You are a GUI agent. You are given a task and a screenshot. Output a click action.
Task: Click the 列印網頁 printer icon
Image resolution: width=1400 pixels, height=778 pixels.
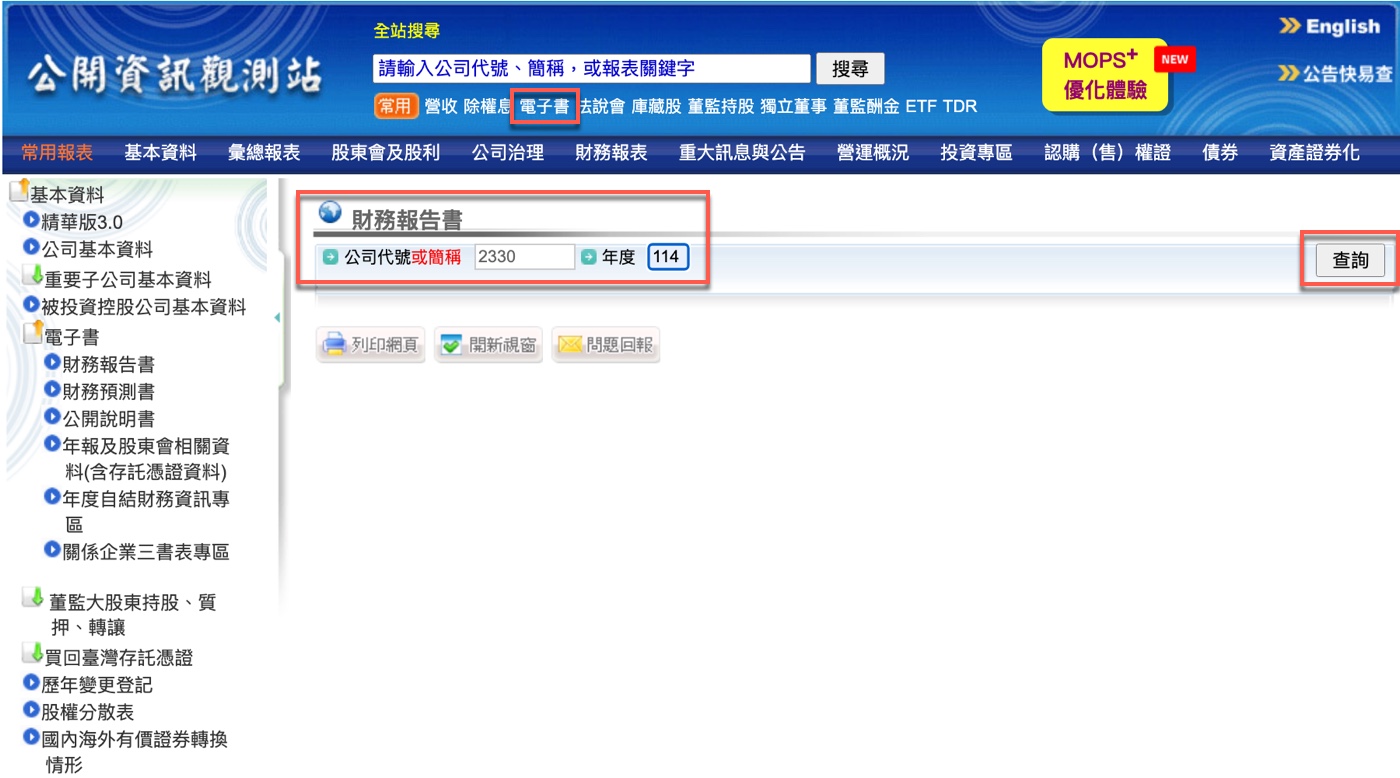[334, 345]
